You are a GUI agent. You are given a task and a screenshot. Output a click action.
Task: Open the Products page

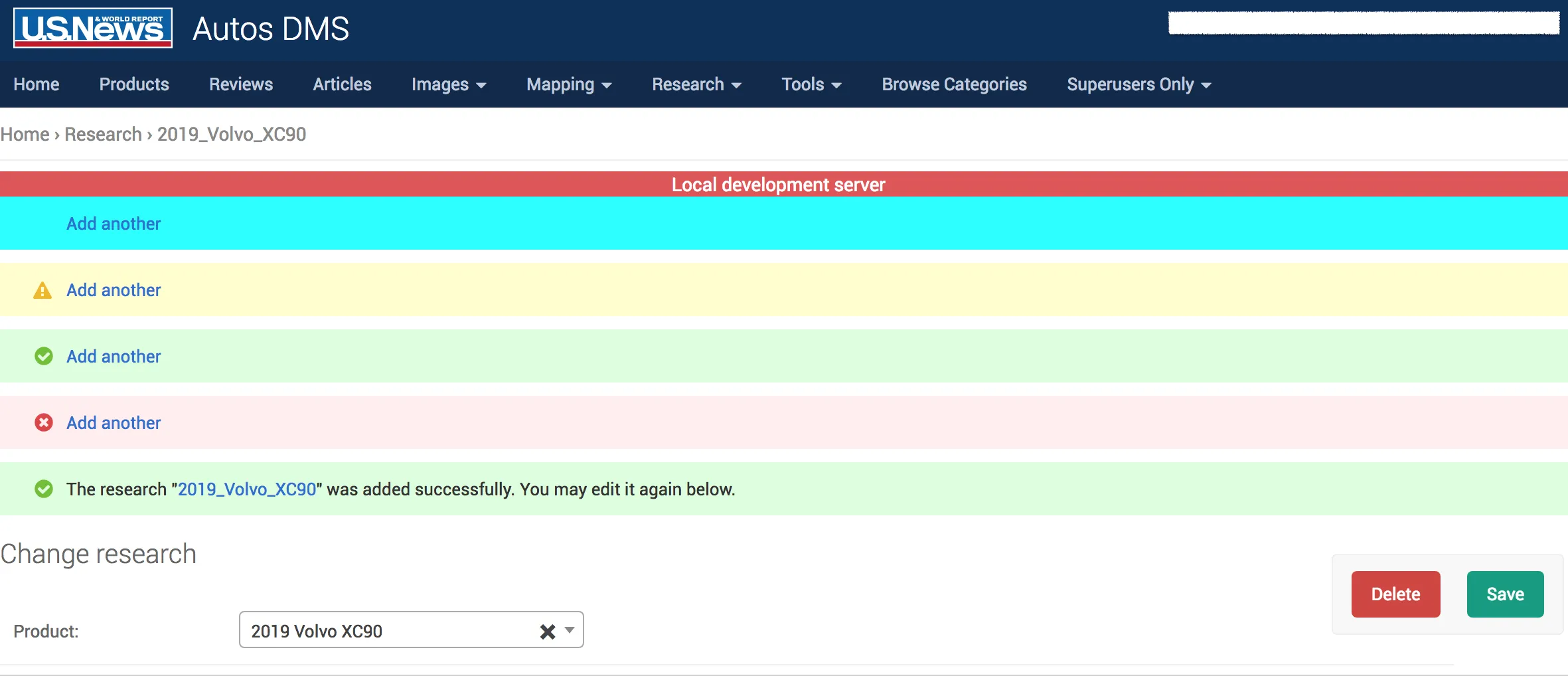pos(134,84)
